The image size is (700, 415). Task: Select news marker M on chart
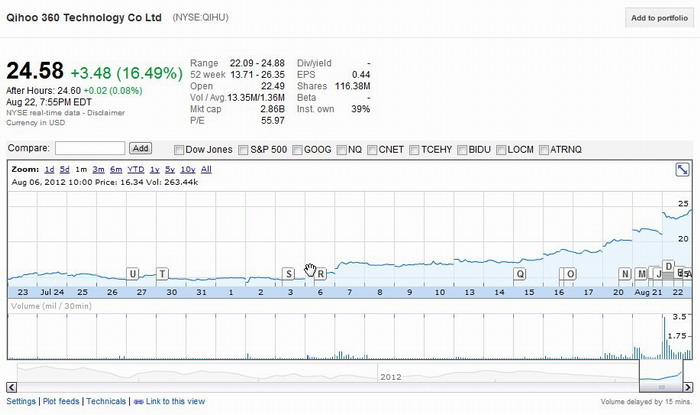[641, 273]
